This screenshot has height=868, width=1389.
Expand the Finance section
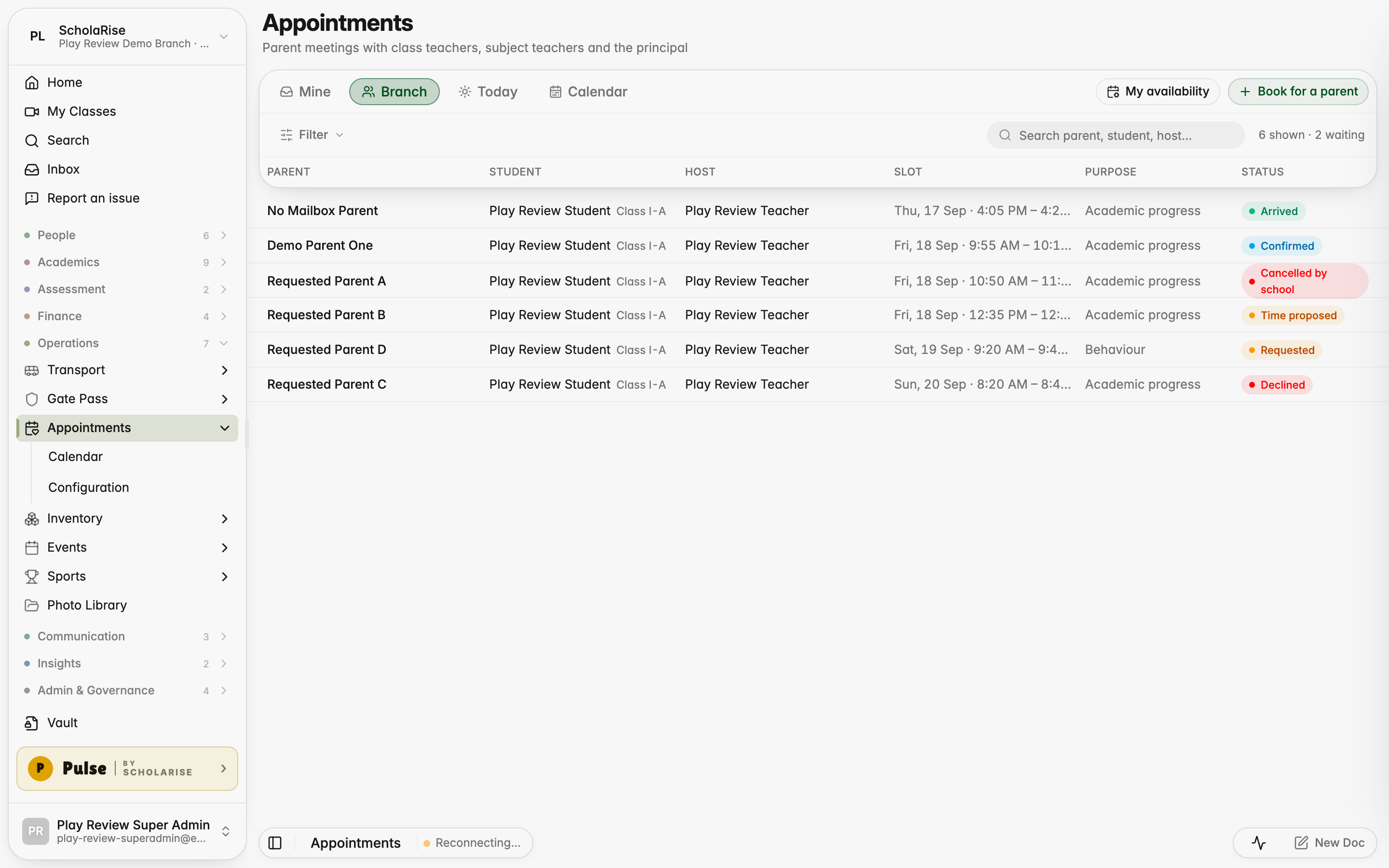127,316
